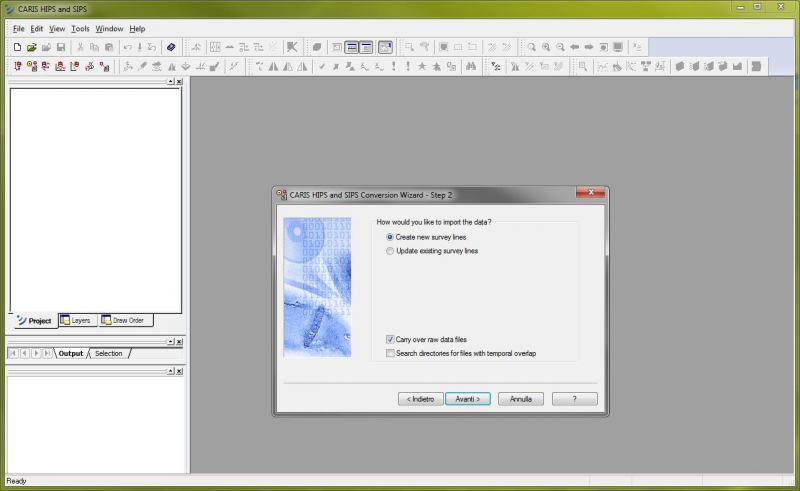Open the File menu

tap(18, 29)
